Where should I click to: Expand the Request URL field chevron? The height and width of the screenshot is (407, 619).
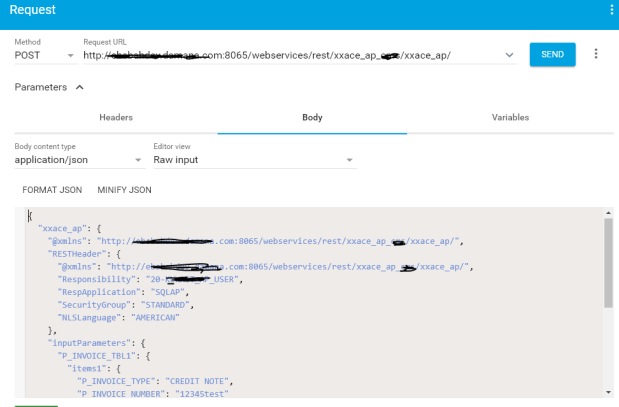pos(510,55)
